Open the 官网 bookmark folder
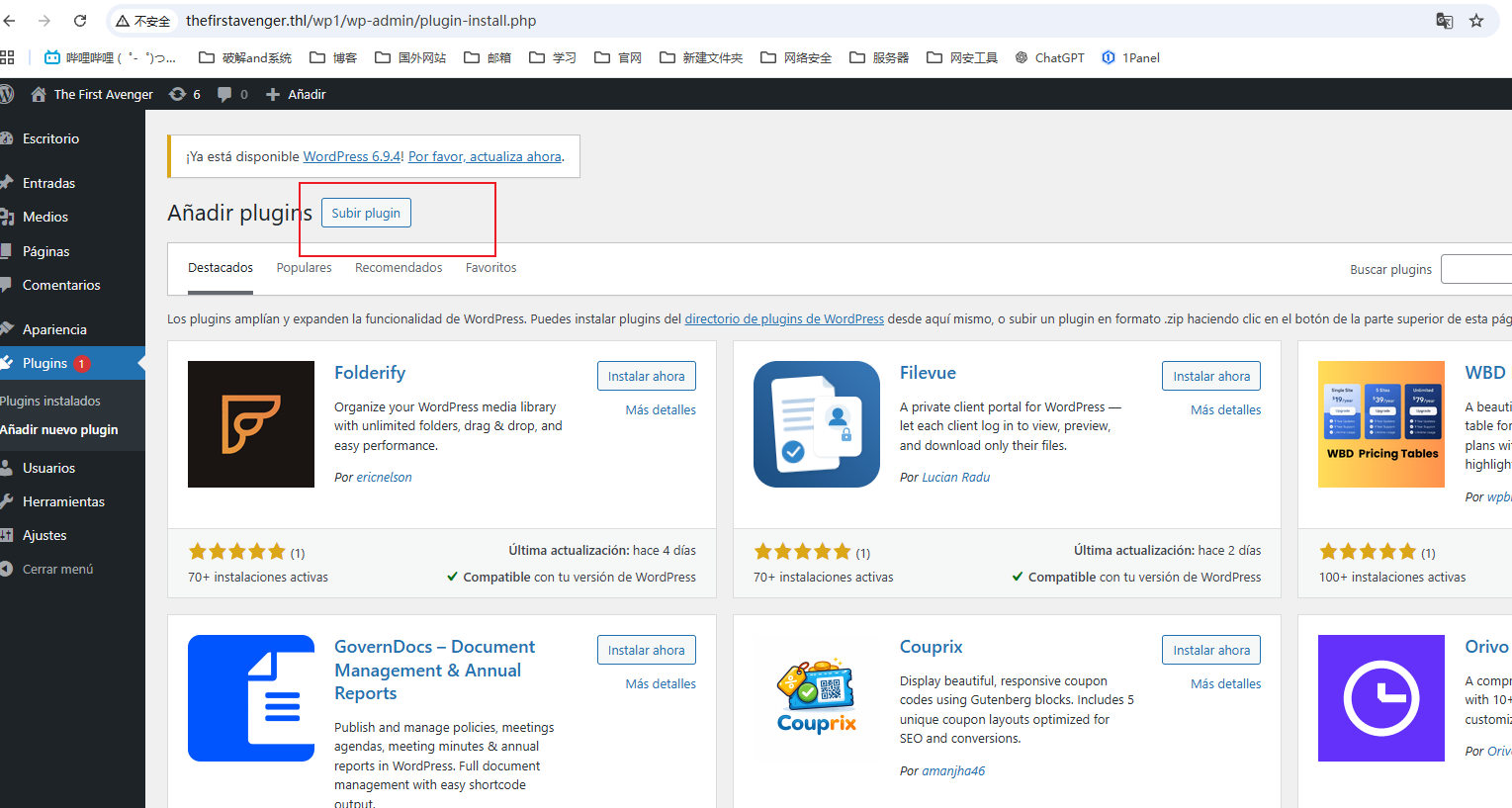The width and height of the screenshot is (1512, 808). (618, 57)
